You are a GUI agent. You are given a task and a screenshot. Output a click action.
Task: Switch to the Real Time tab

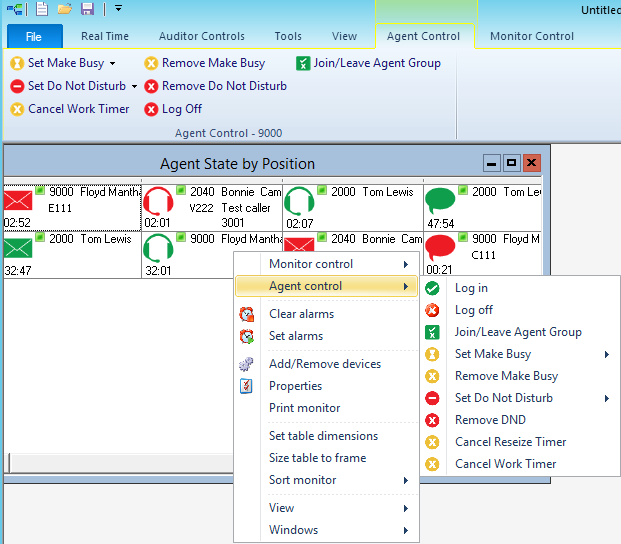pos(105,36)
